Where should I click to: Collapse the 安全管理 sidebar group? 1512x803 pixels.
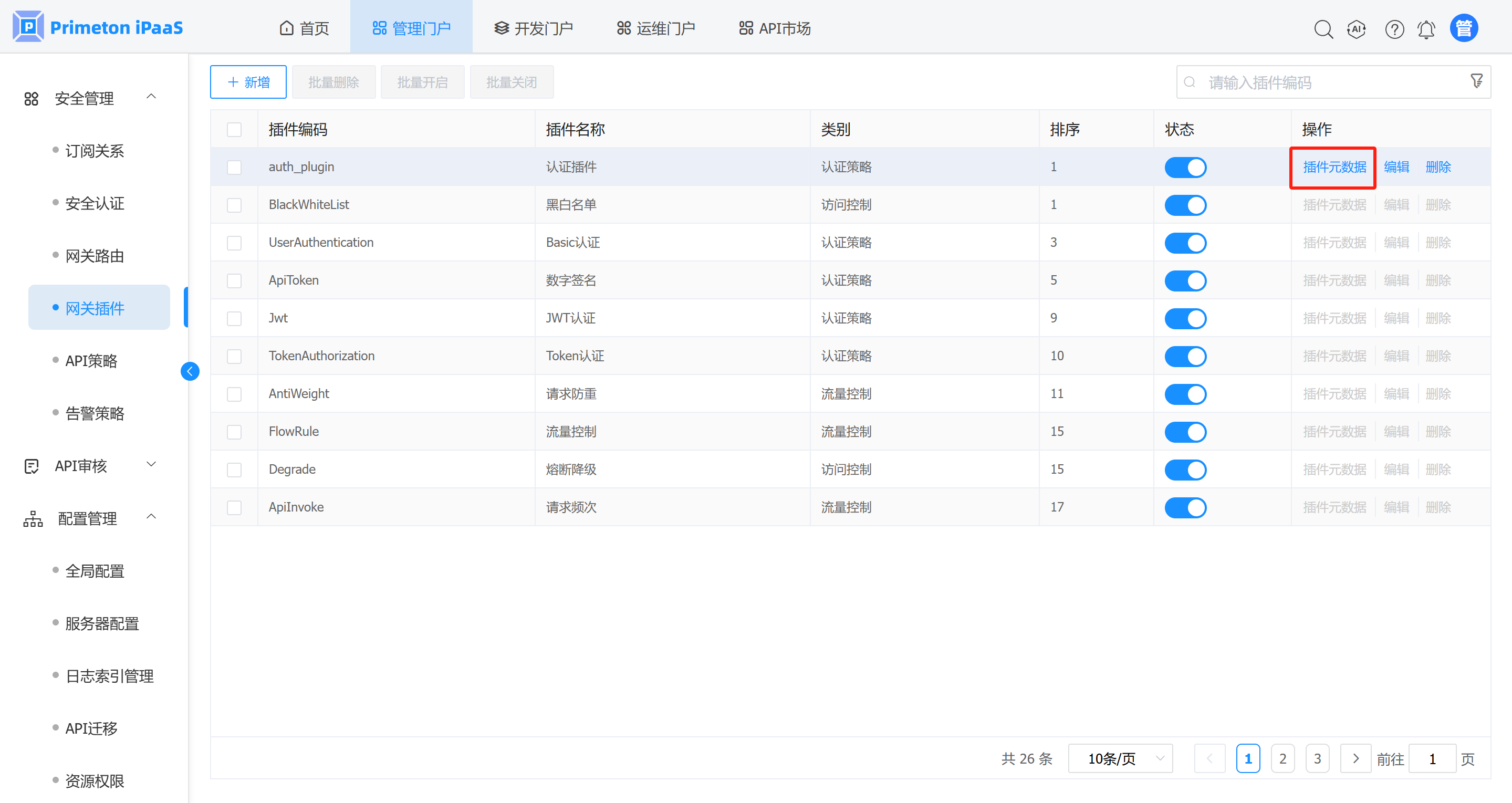point(91,98)
